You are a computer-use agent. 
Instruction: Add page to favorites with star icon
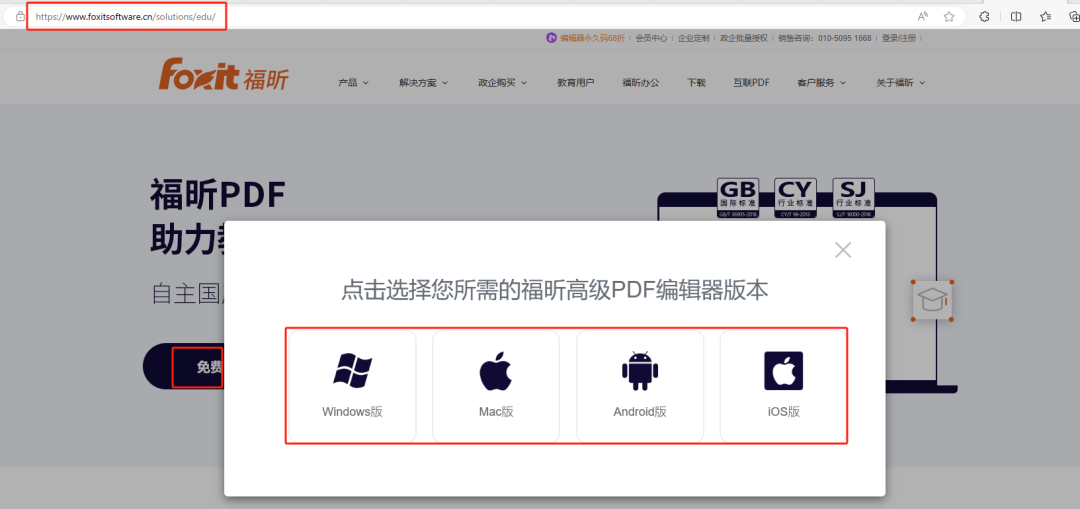point(948,17)
